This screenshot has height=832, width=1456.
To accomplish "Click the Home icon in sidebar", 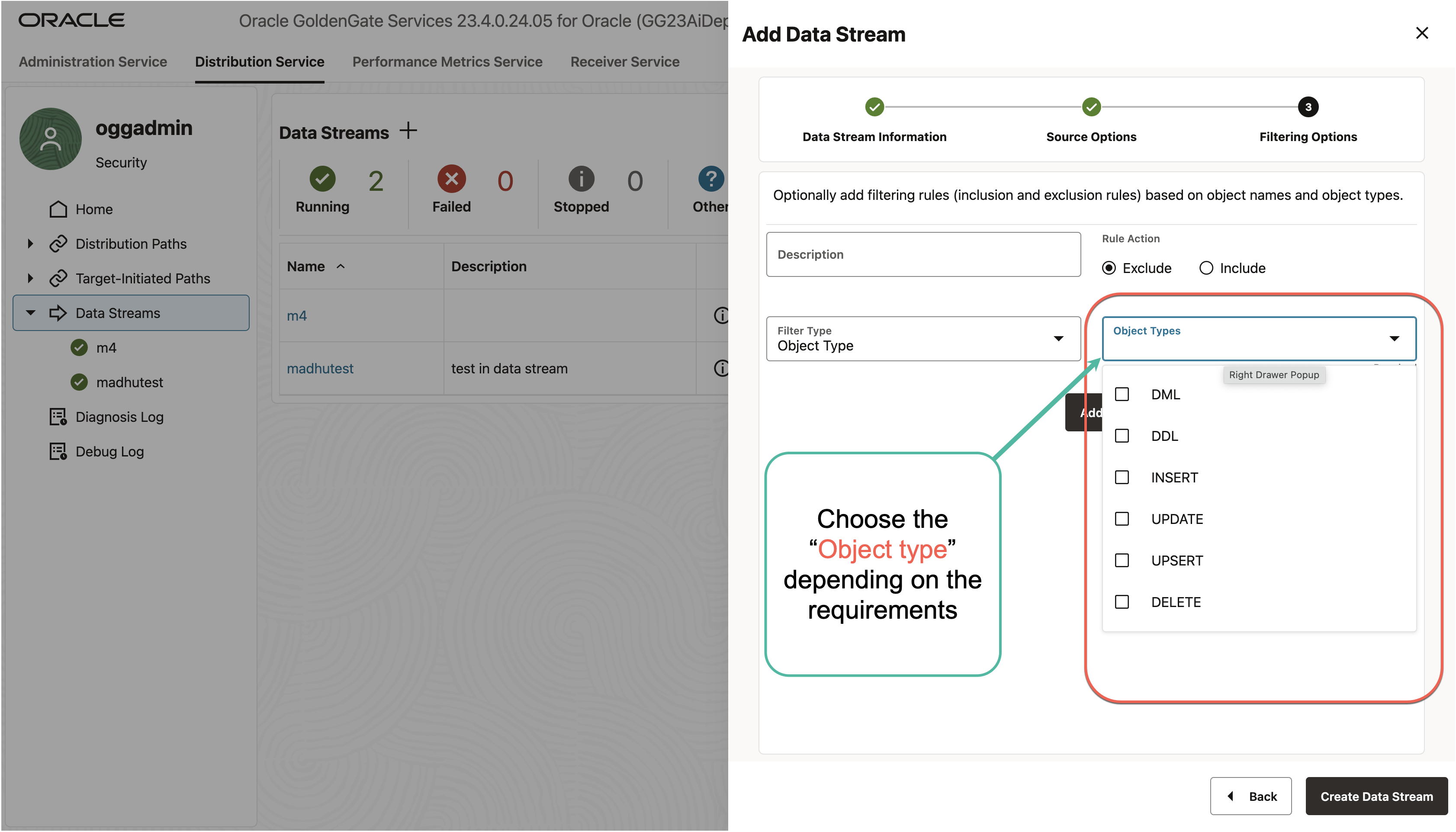I will pos(58,209).
